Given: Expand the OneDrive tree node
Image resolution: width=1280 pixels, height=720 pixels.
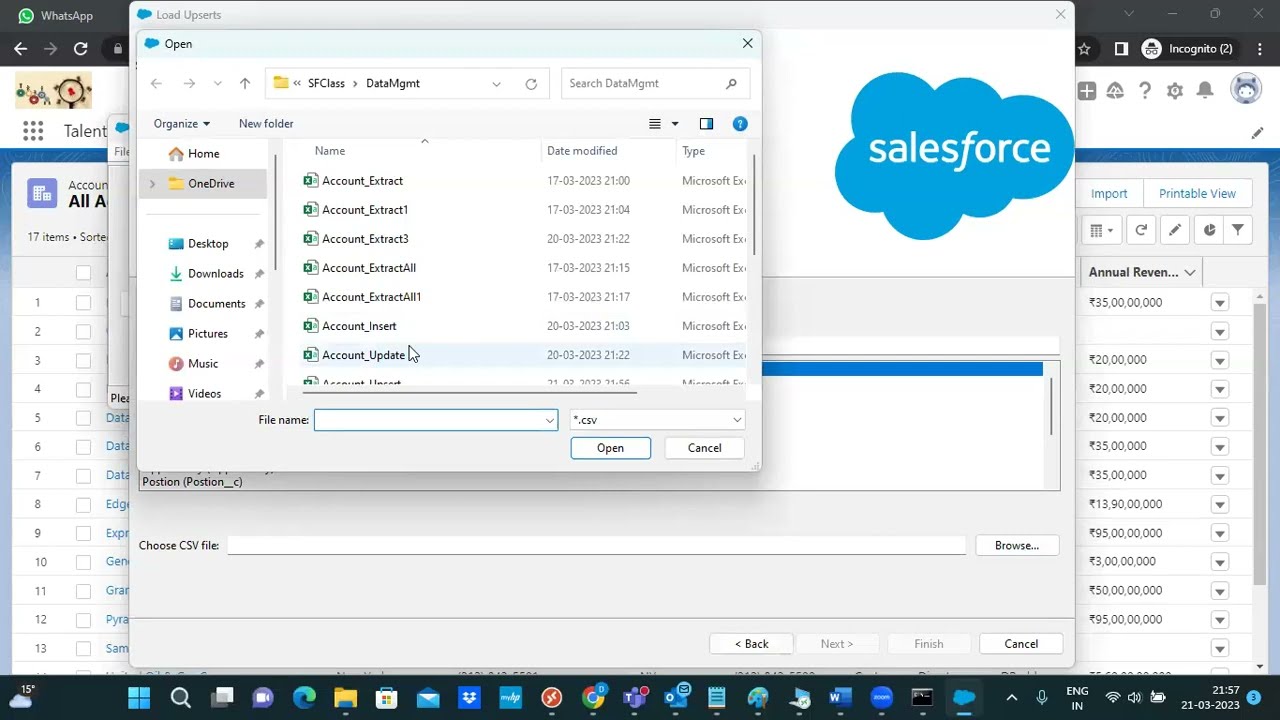Looking at the screenshot, I should pos(153,184).
